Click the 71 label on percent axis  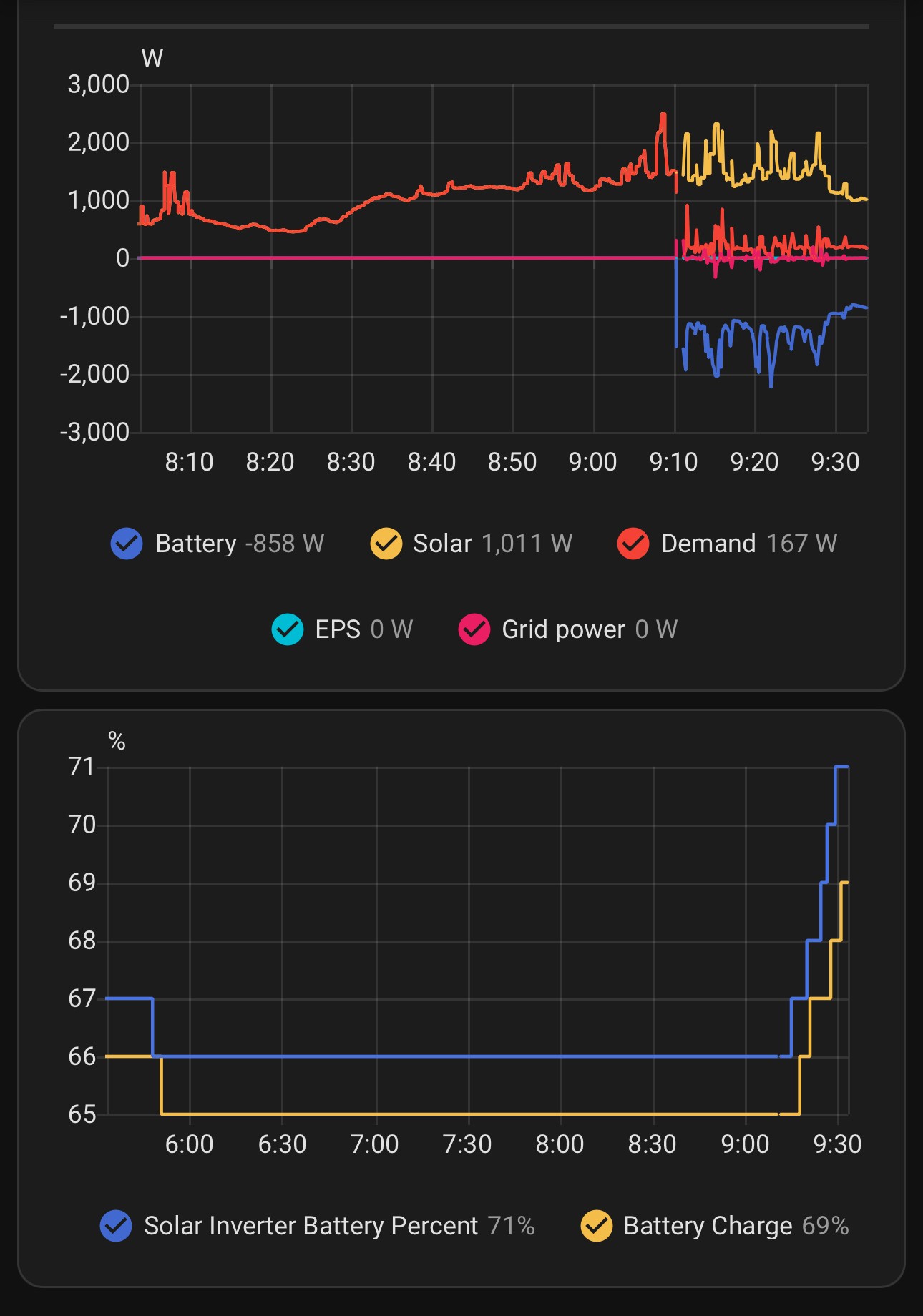coord(82,767)
